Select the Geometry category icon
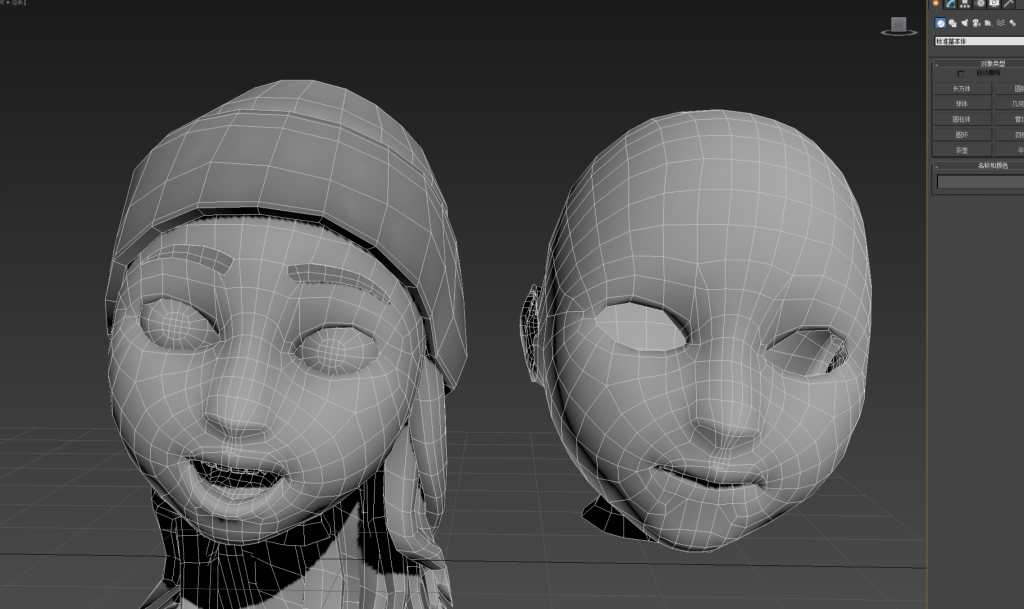 [941, 23]
